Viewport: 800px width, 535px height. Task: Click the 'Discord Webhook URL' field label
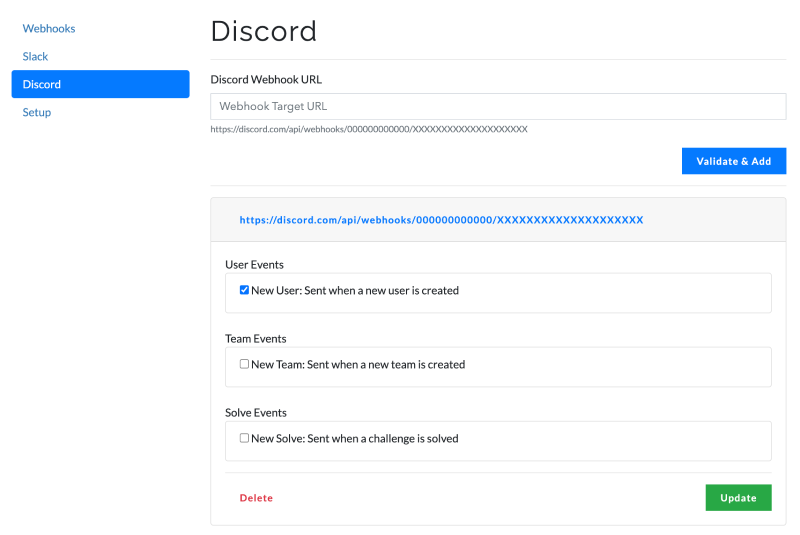click(x=266, y=80)
